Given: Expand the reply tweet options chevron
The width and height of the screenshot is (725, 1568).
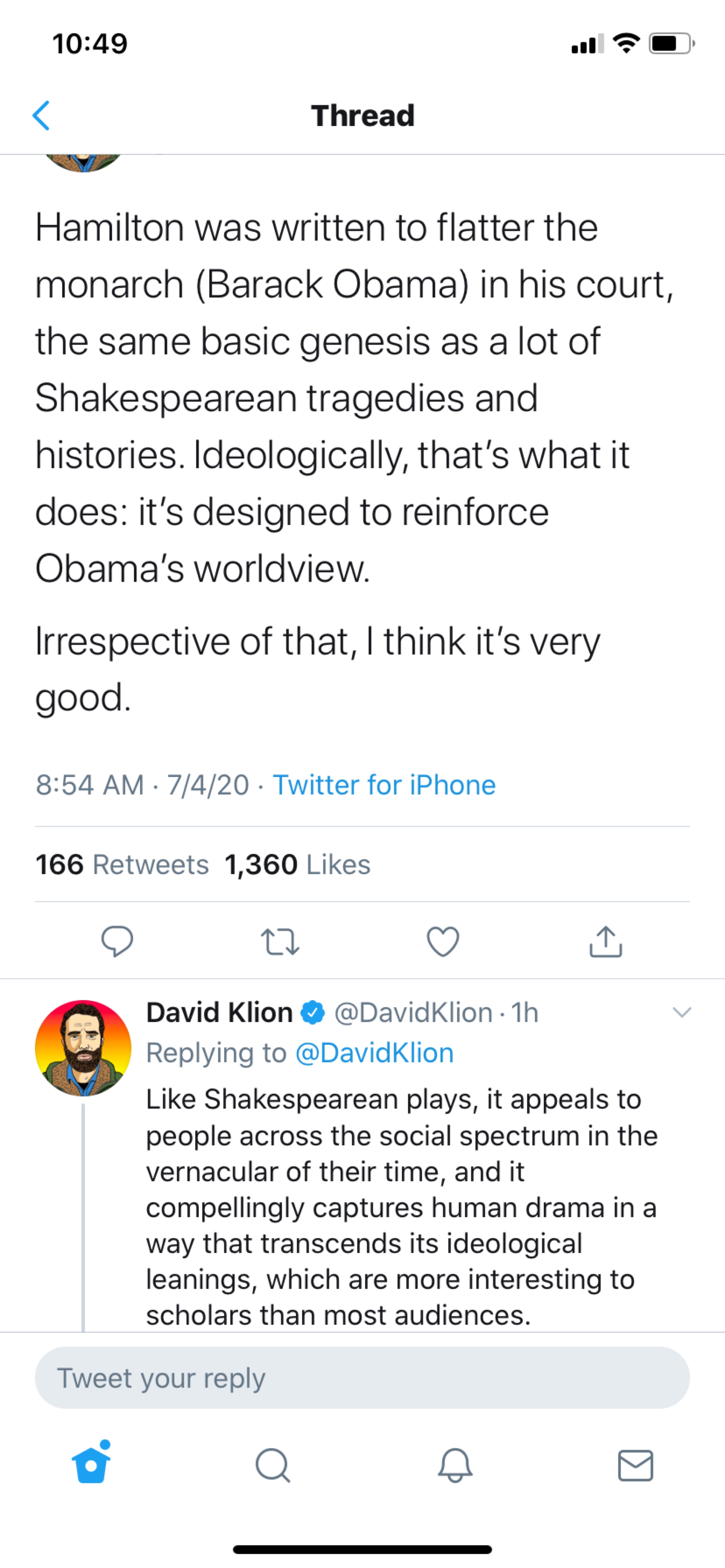Looking at the screenshot, I should (682, 1012).
